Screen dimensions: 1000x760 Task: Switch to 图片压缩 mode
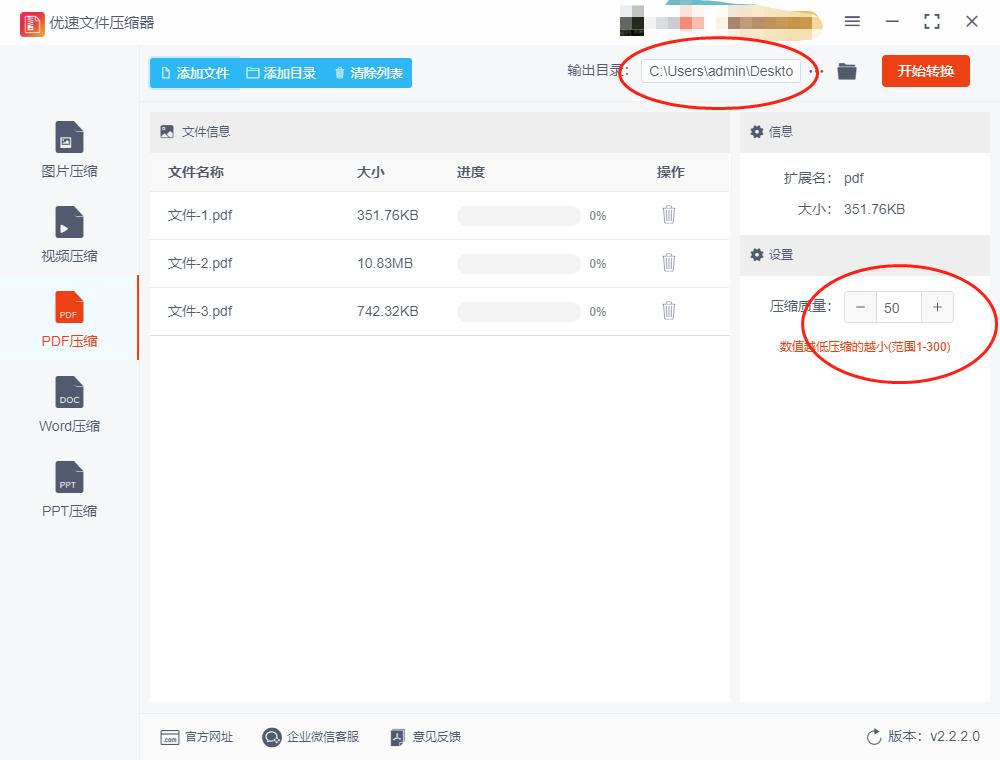click(x=67, y=148)
